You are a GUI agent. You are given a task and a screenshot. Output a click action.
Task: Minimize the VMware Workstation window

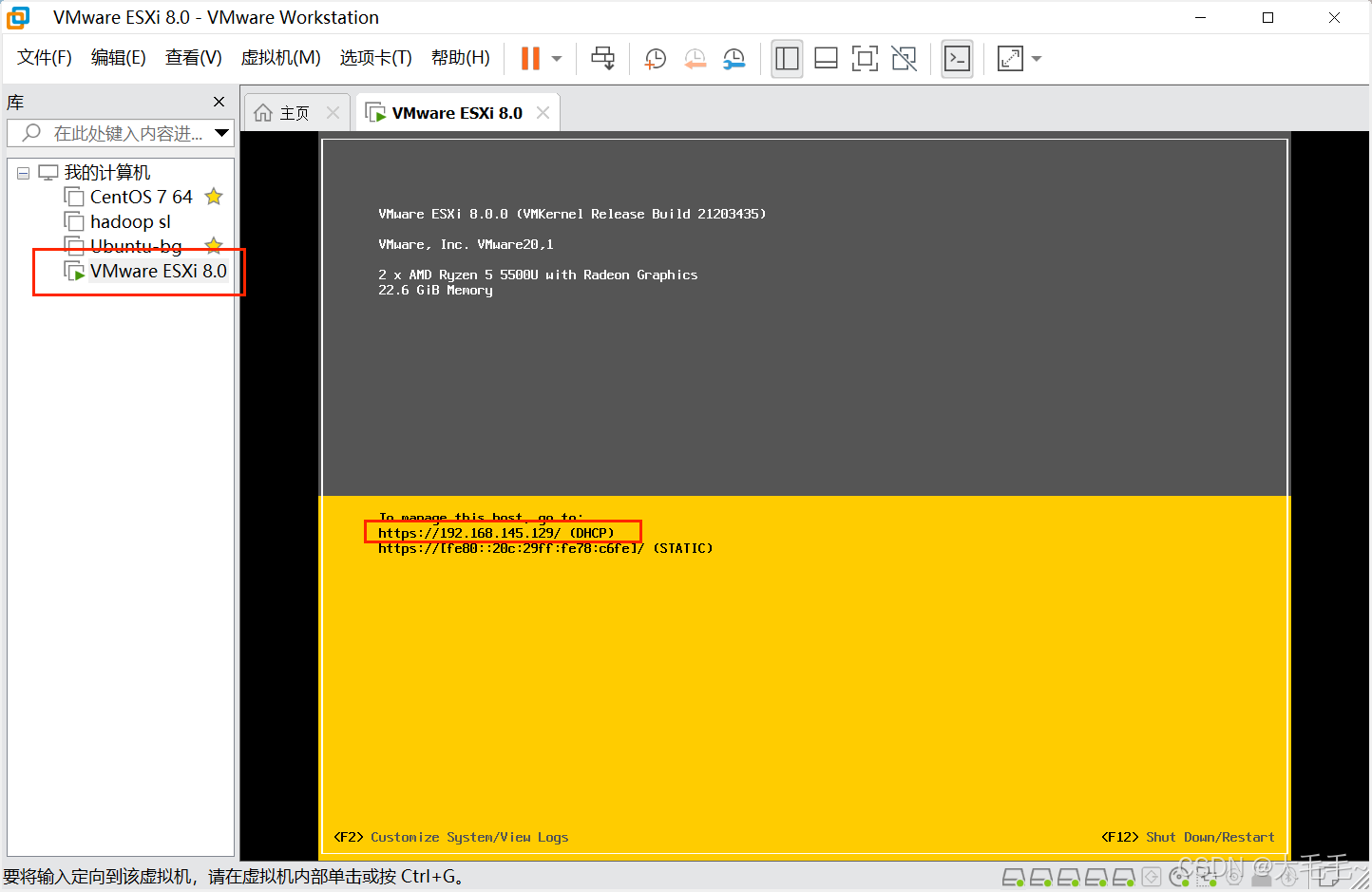tap(1200, 17)
